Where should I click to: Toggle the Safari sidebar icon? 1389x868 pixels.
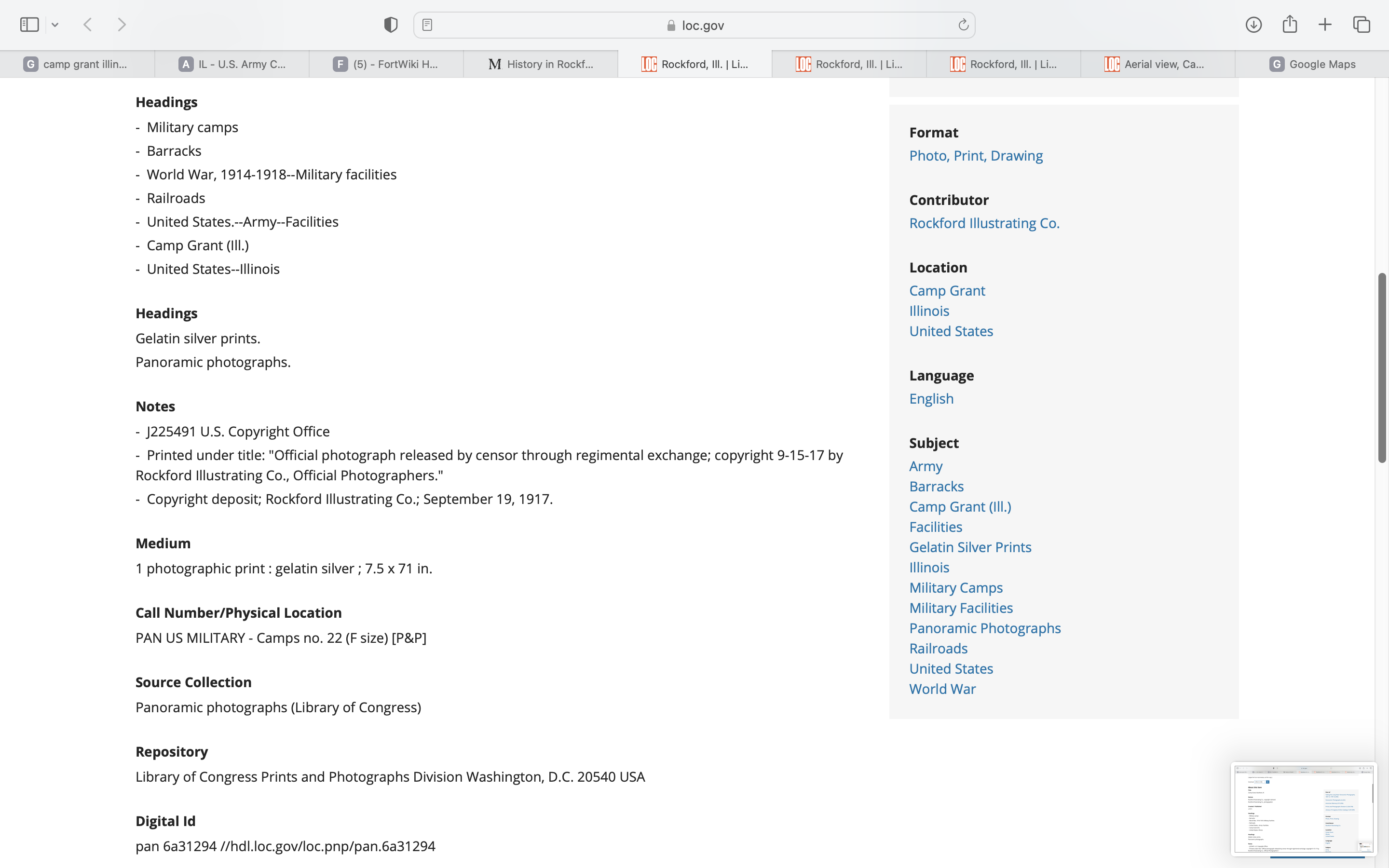[x=29, y=25]
